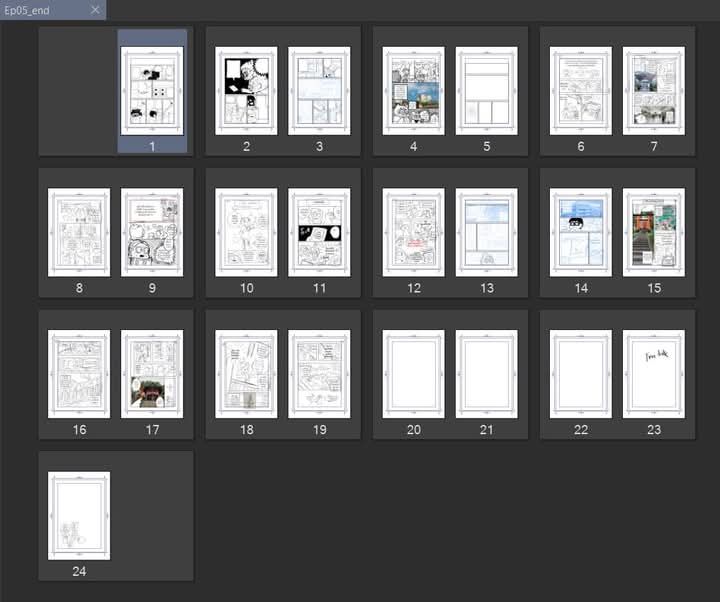This screenshot has height=602, width=720.
Task: Select page 10 thumbnail
Action: (246, 232)
